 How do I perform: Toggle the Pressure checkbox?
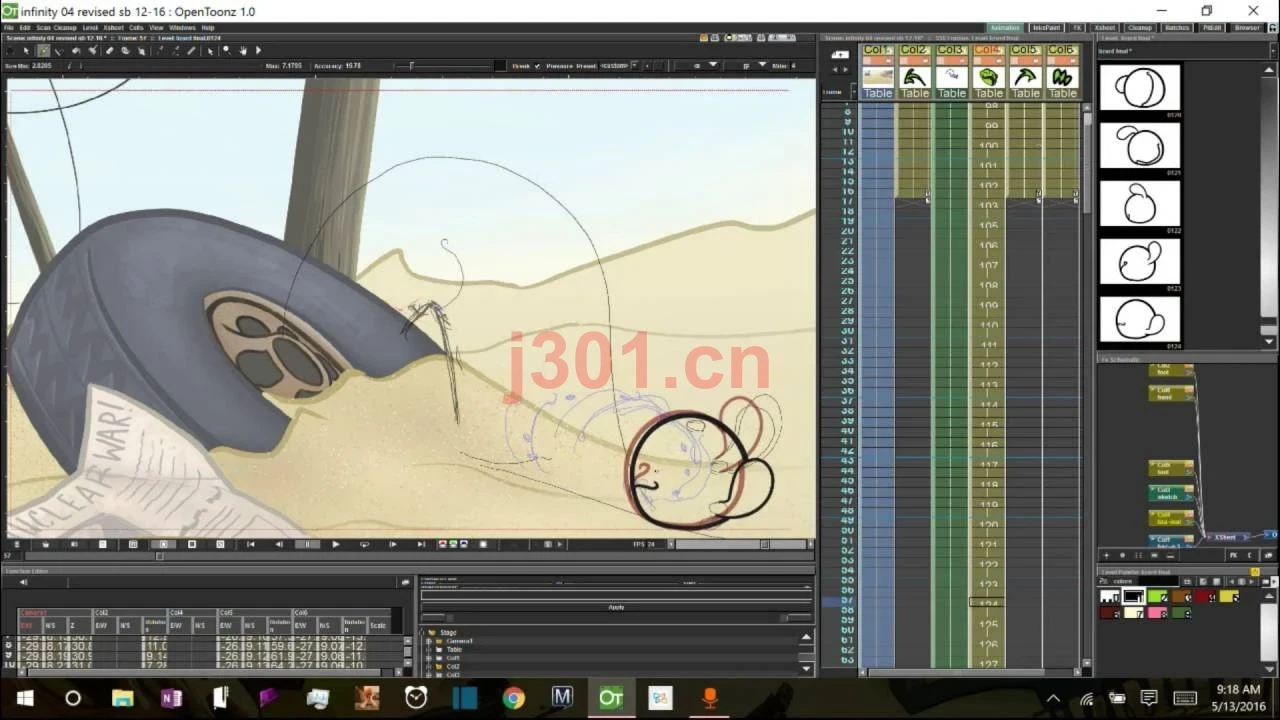tap(537, 66)
